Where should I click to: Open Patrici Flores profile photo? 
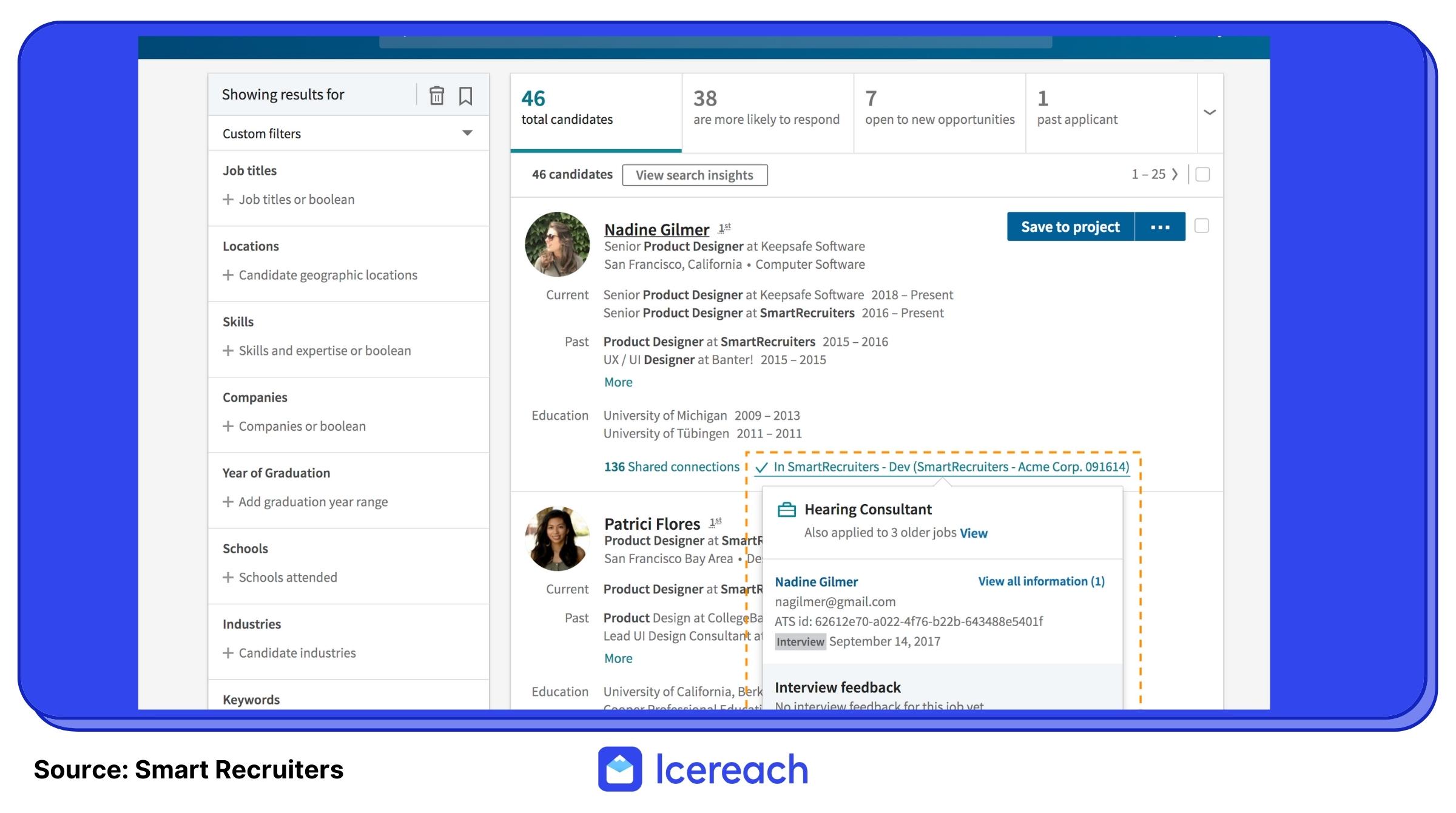click(556, 539)
